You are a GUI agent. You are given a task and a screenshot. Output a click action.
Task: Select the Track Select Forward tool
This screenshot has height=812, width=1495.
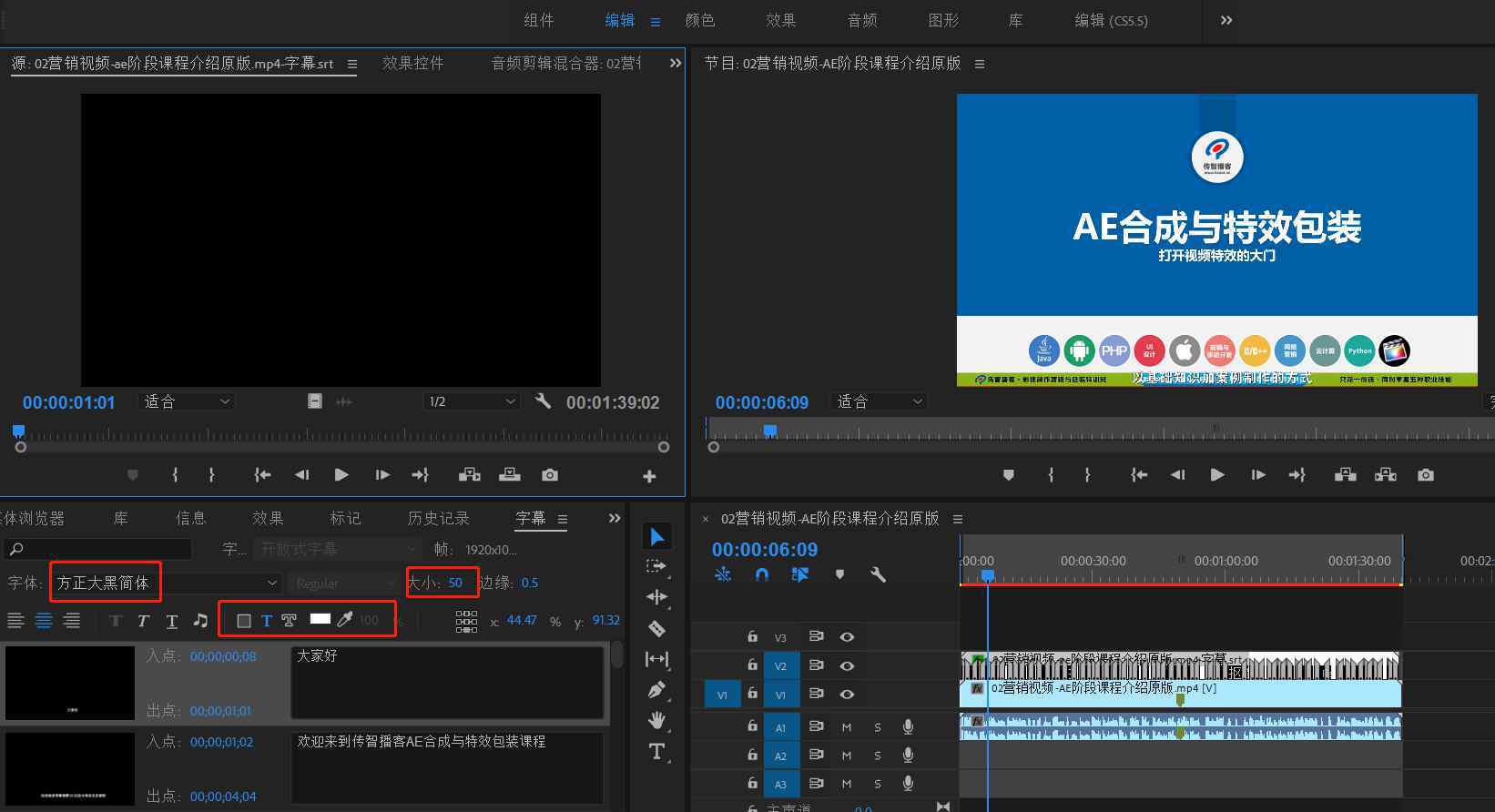click(x=656, y=566)
